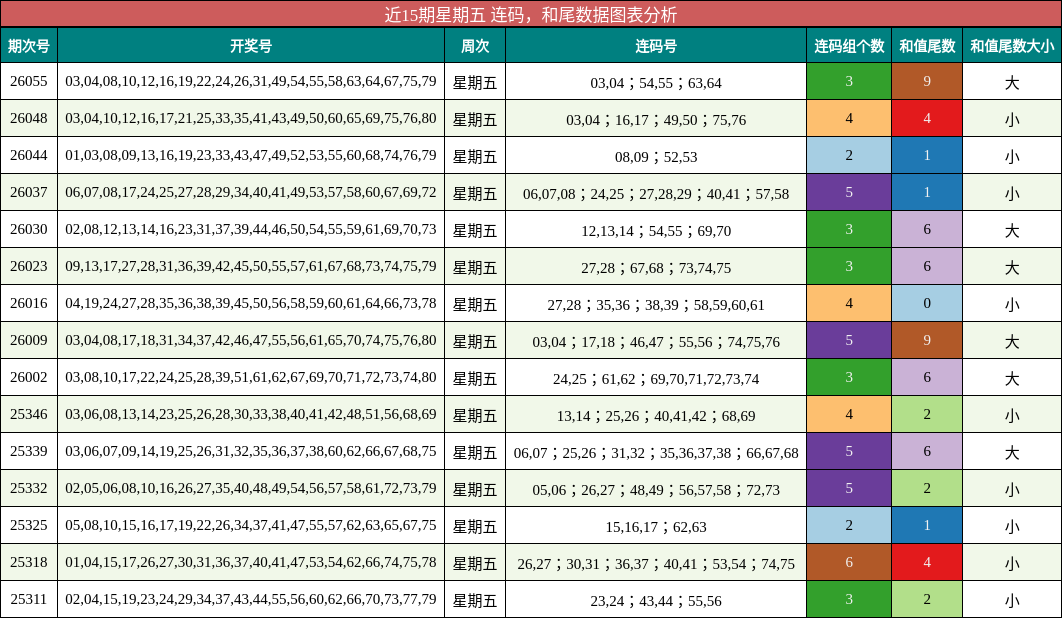This screenshot has width=1062, height=618.
Task: Click the brown cell showing 9 in row 26009
Action: (927, 341)
